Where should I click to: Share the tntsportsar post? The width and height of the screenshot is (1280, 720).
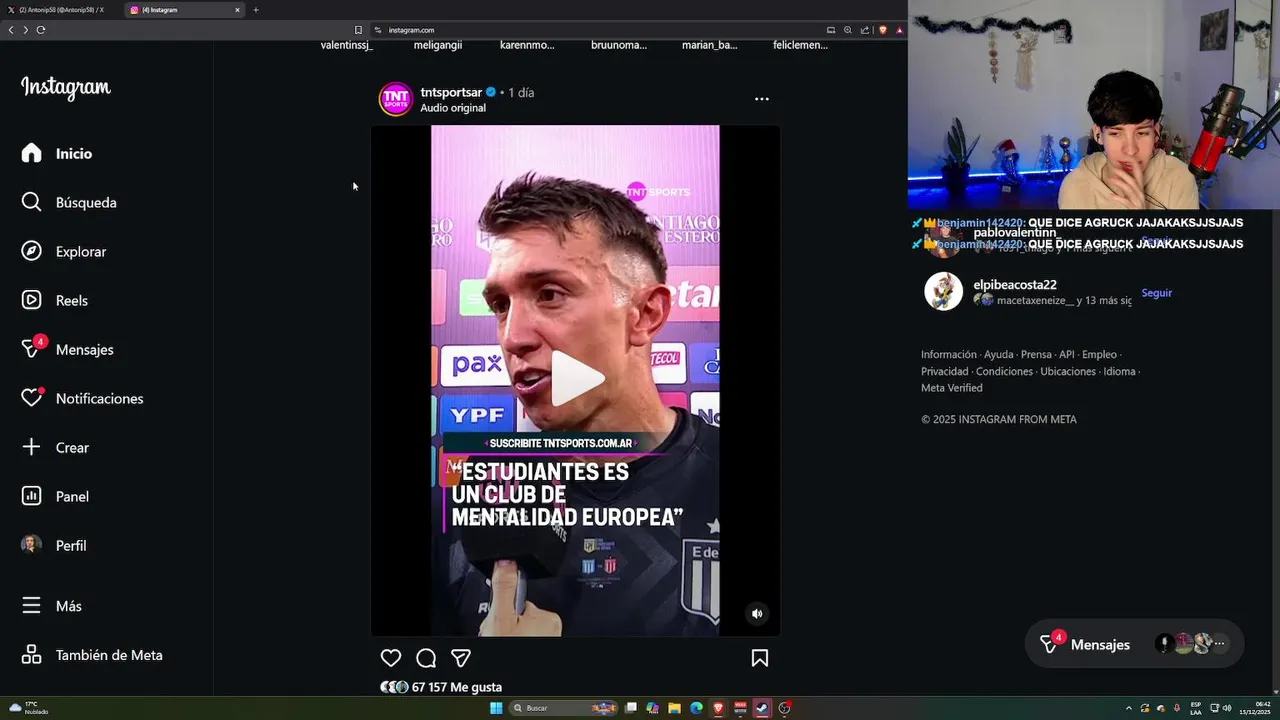point(461,658)
